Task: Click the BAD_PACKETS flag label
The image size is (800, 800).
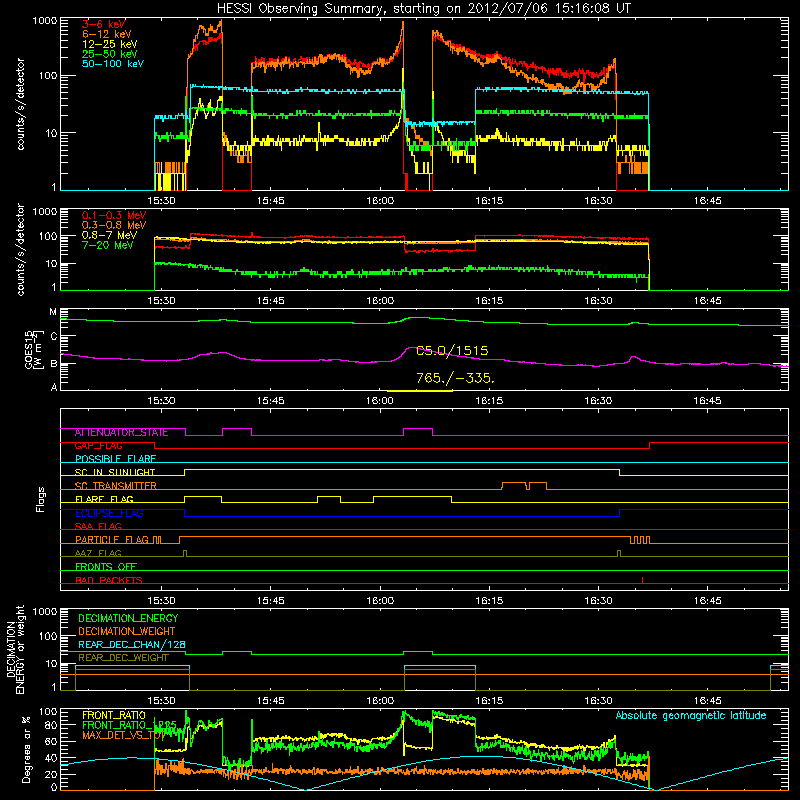Action: click(109, 580)
